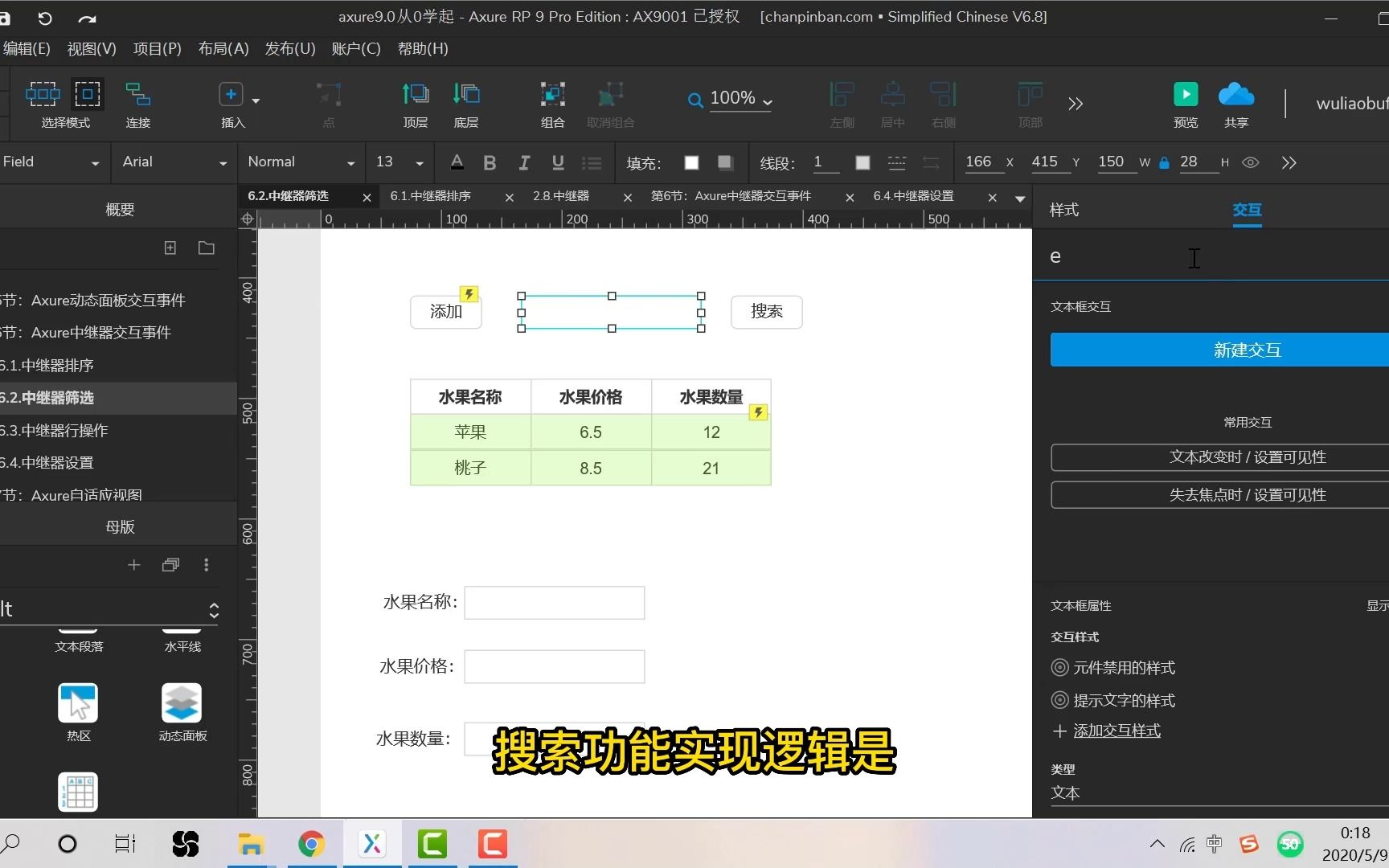Click 文本改变时 / 设置可见性 button
The image size is (1389, 868).
tap(1219, 457)
